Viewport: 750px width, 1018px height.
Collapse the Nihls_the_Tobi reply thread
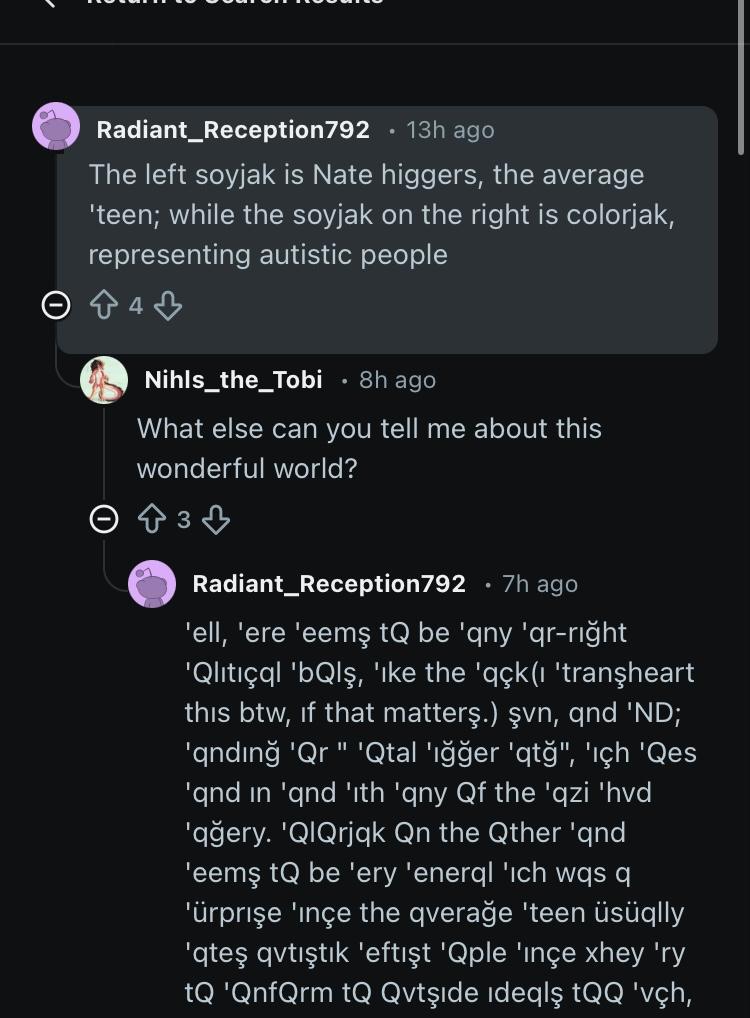coord(104,520)
